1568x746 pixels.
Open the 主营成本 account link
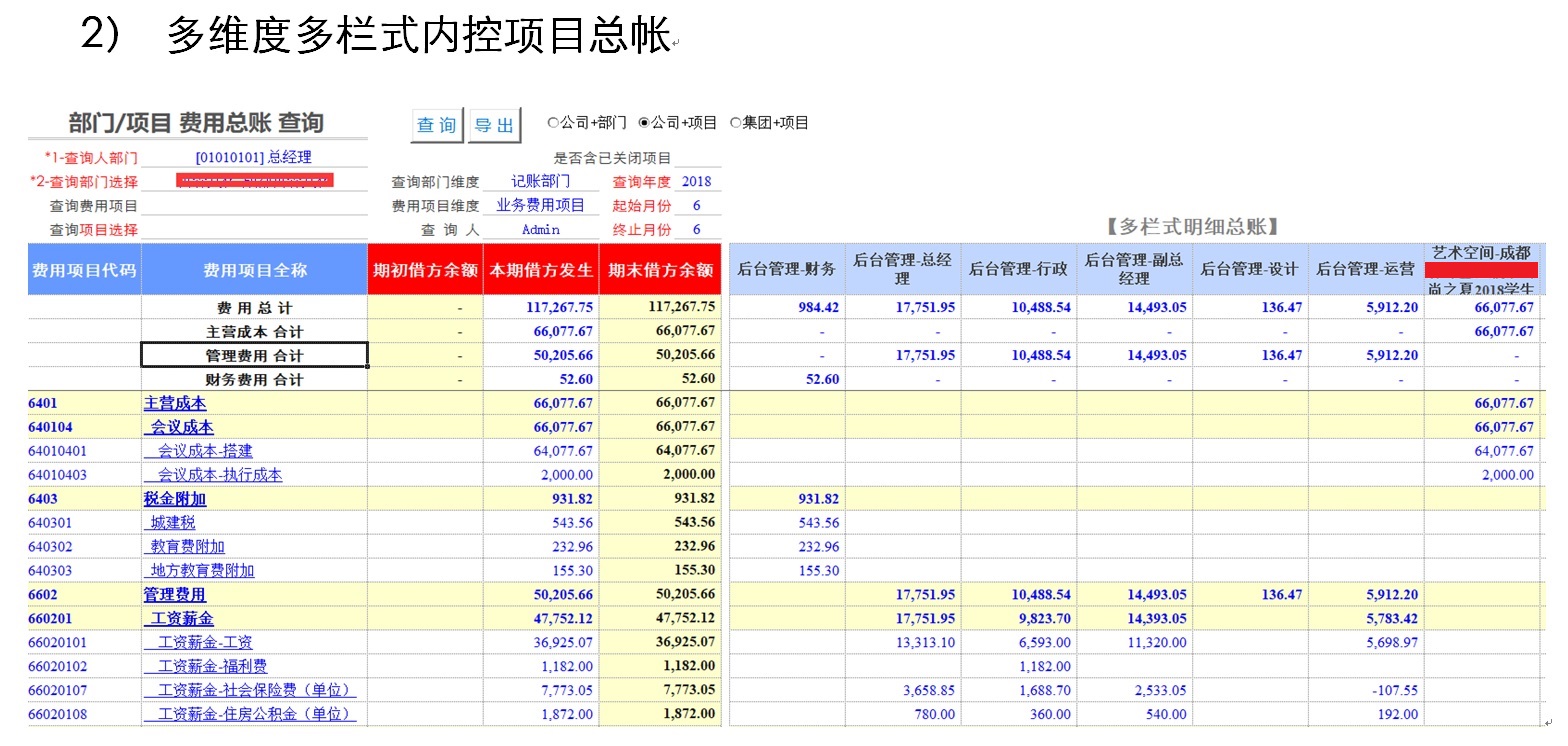(x=175, y=403)
